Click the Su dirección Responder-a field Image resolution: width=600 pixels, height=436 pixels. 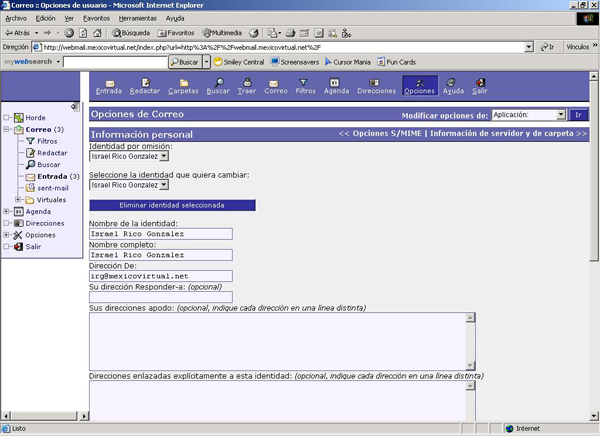click(161, 297)
